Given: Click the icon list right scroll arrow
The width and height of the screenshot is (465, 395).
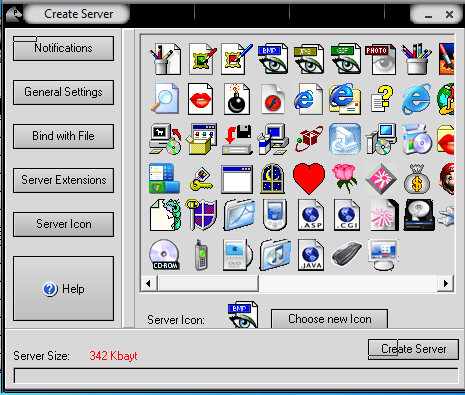Looking at the screenshot, I should (x=446, y=284).
